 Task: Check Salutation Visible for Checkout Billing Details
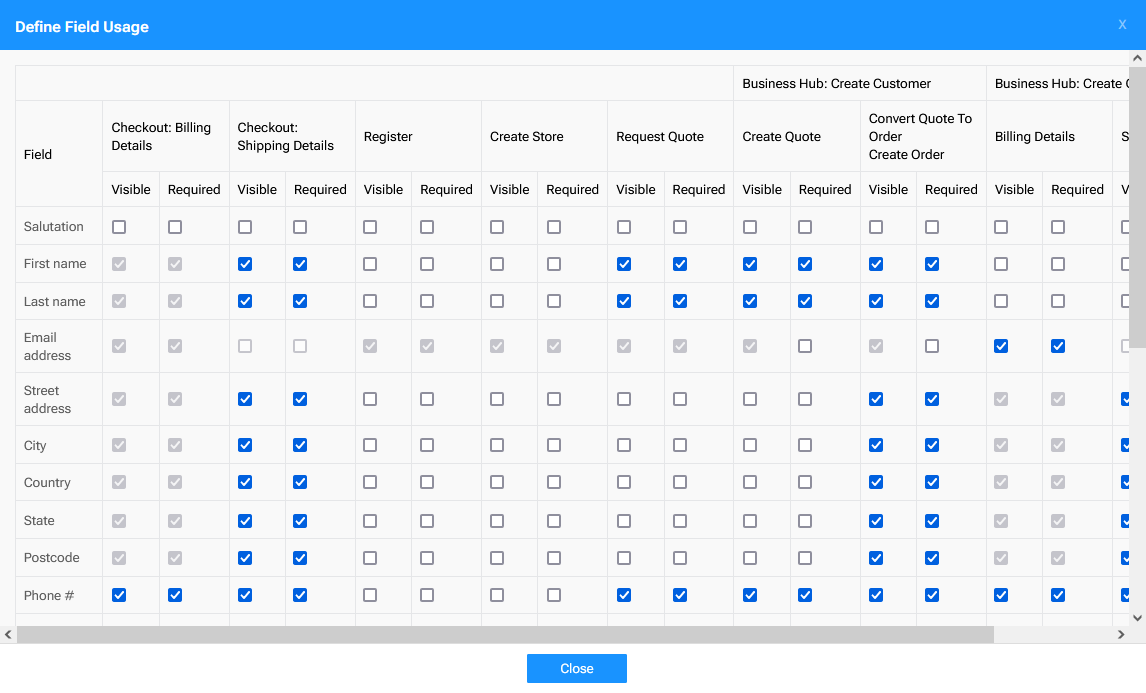119,227
